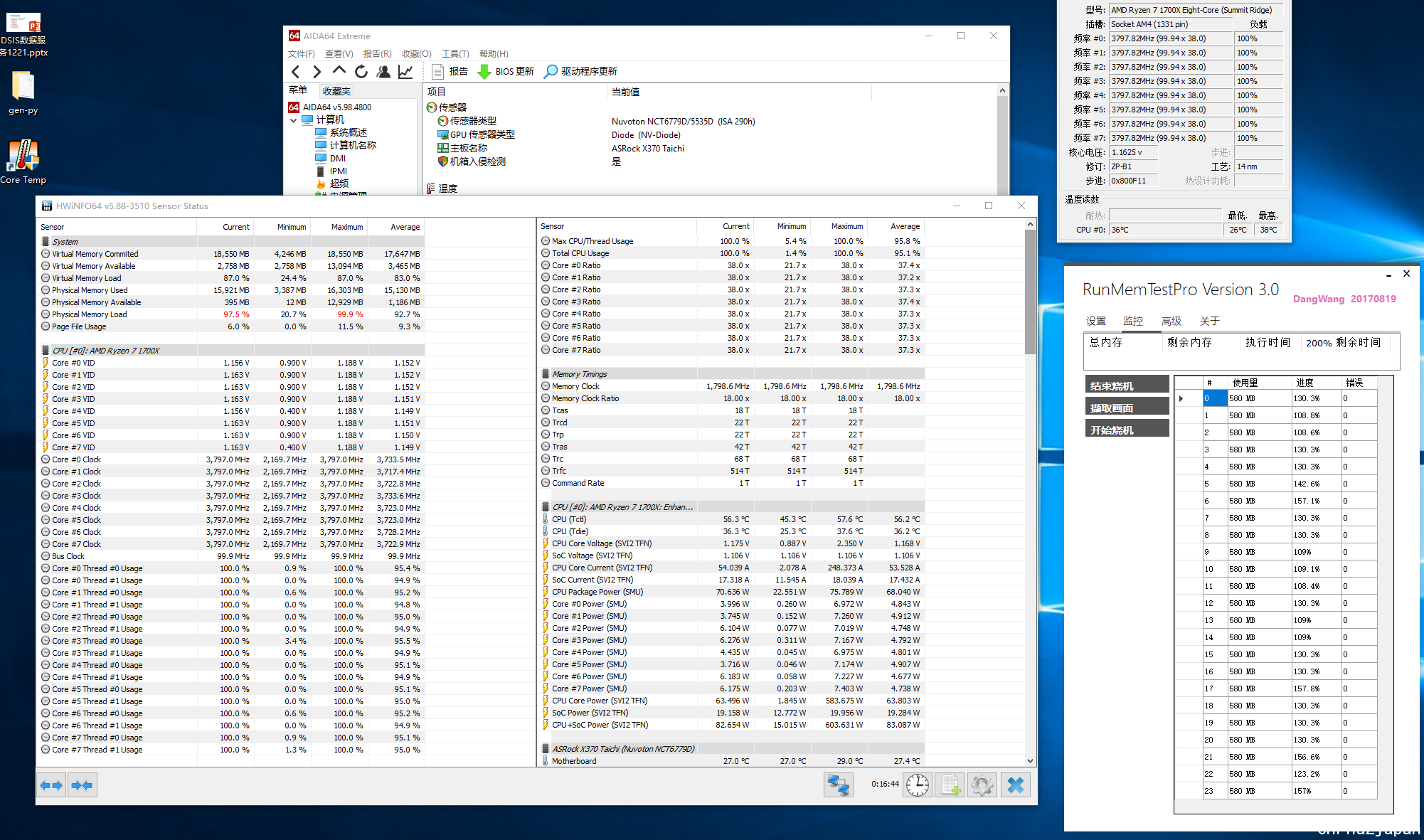Click AIDA64 forward navigation arrow
1424x840 pixels.
(x=317, y=71)
